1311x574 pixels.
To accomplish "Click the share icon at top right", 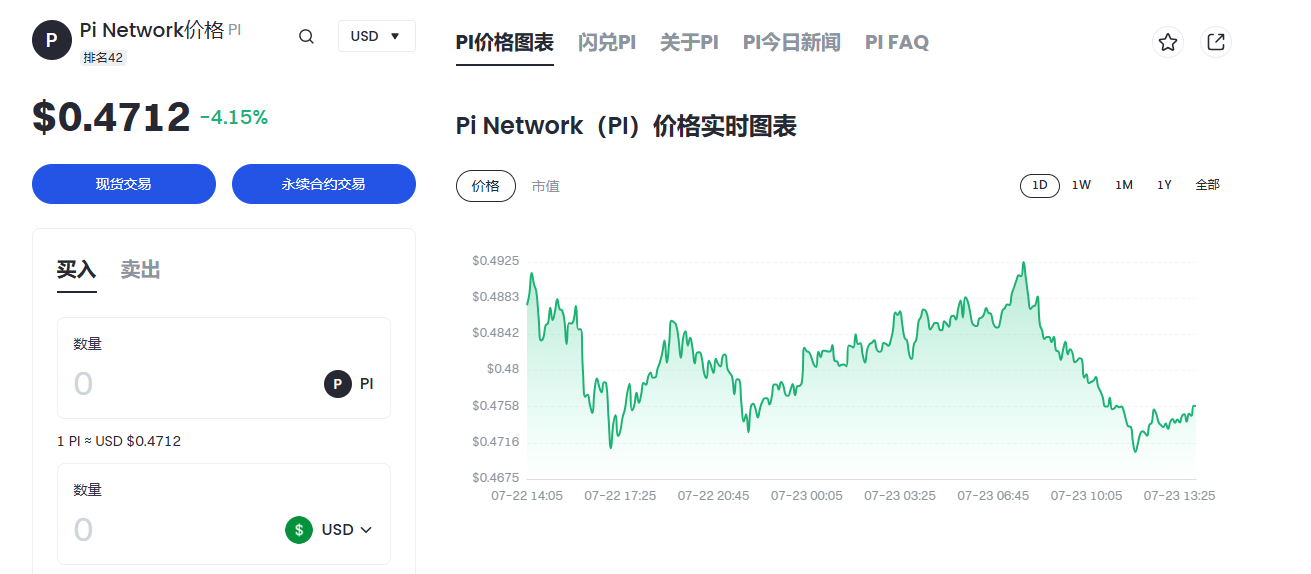I will tap(1216, 42).
